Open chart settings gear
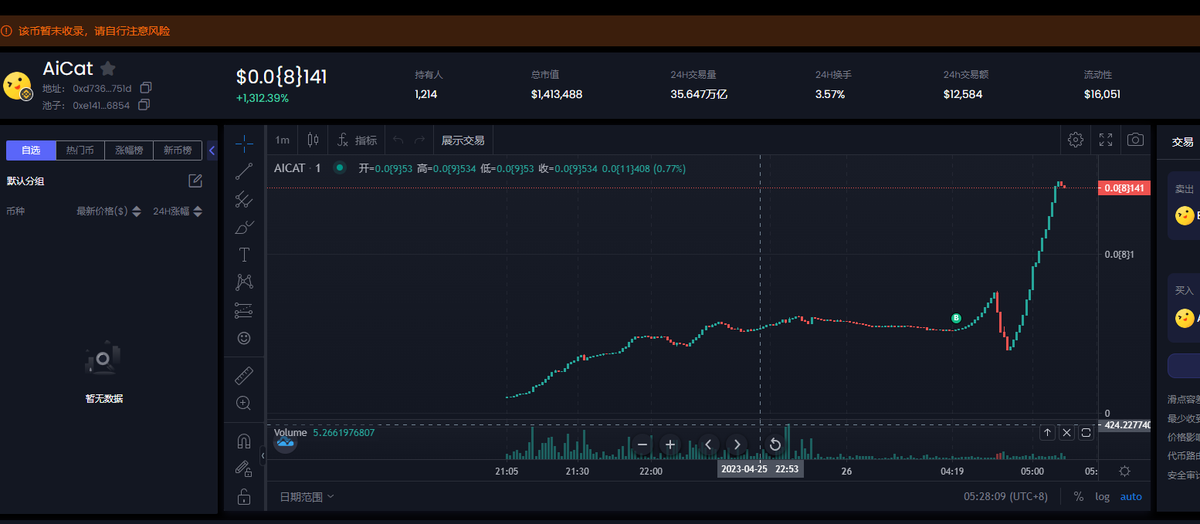 pos(1075,140)
